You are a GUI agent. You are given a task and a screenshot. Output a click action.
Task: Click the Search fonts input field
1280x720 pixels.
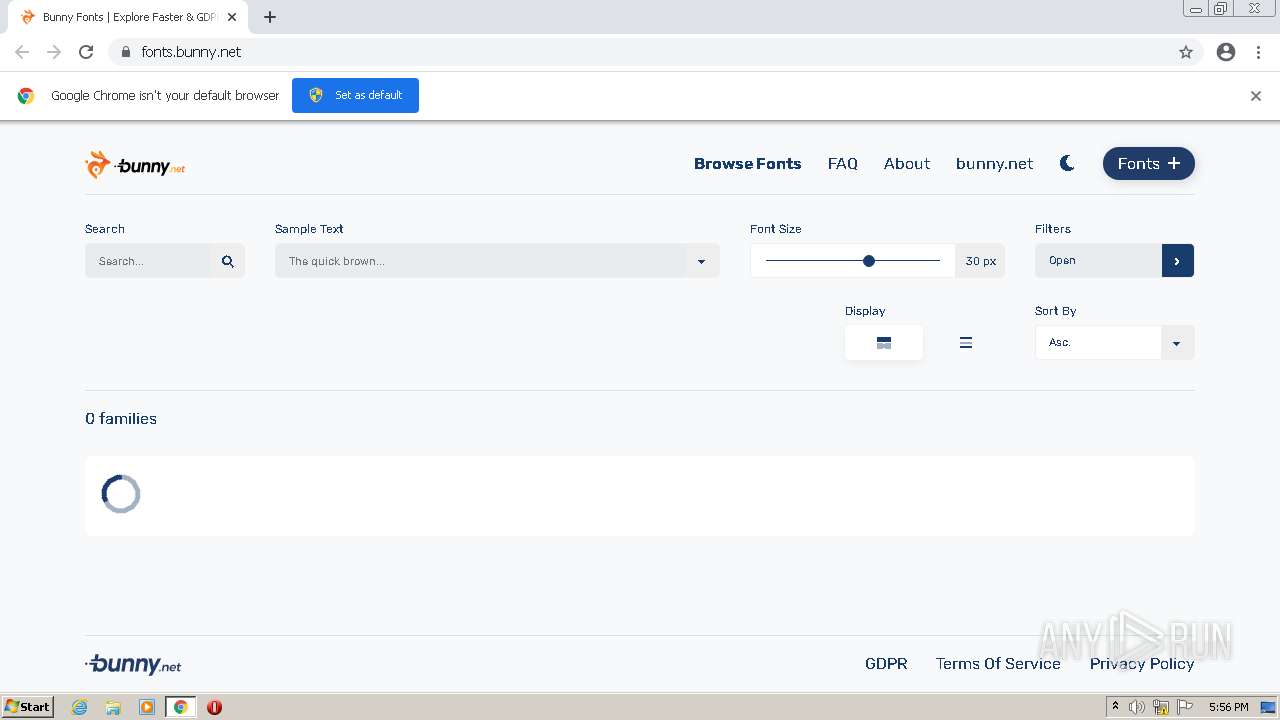tap(148, 261)
